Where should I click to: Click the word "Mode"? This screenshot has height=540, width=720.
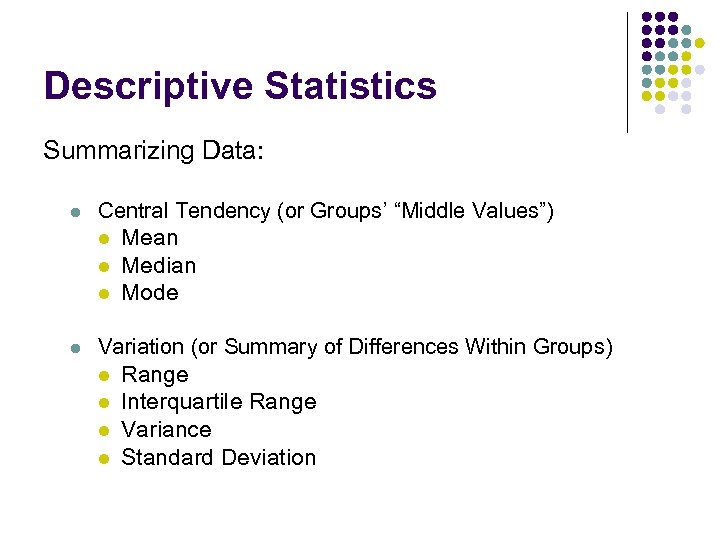tap(149, 293)
